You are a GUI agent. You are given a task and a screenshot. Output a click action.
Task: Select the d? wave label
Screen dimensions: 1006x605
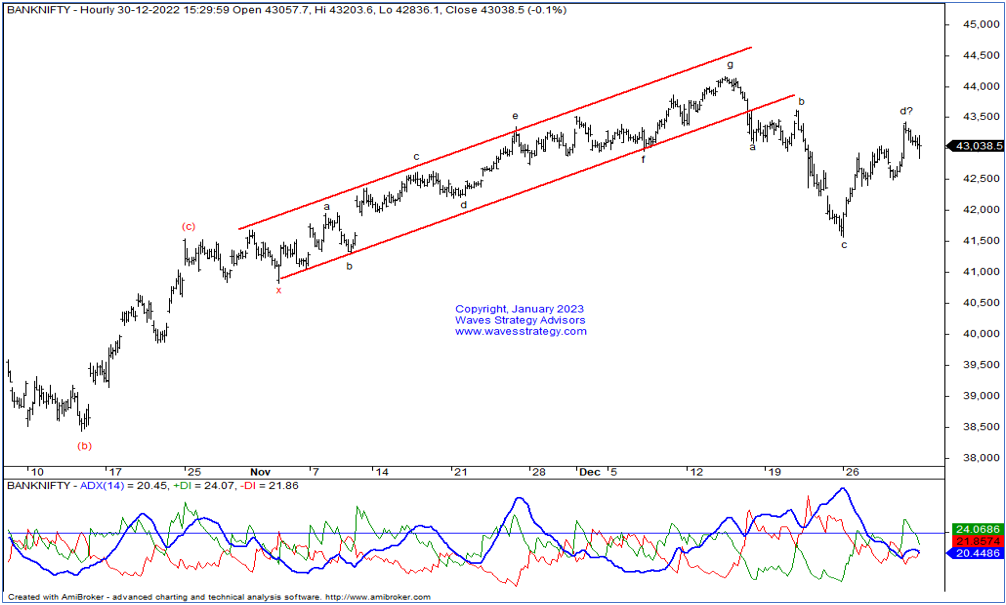[x=906, y=111]
